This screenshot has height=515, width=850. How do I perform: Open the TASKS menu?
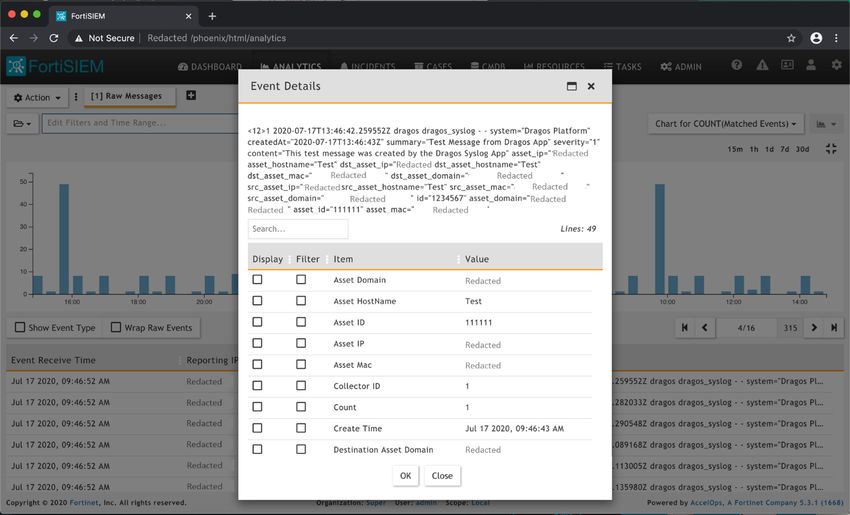click(x=622, y=66)
